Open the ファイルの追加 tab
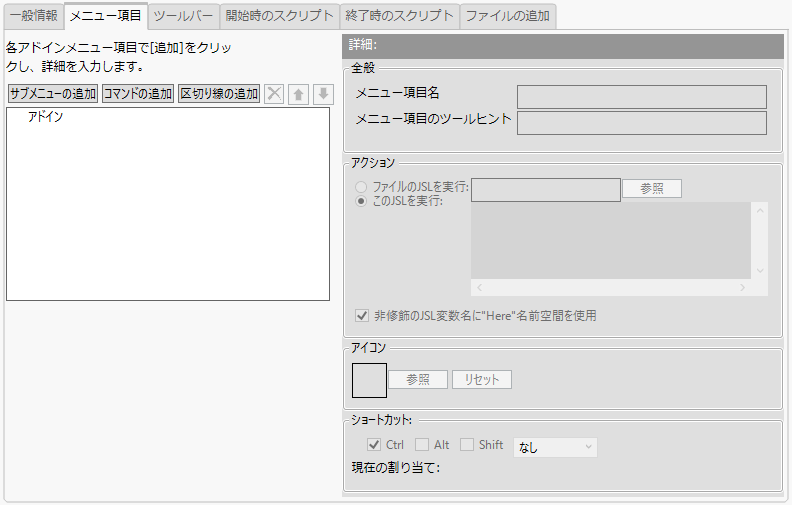 click(508, 16)
